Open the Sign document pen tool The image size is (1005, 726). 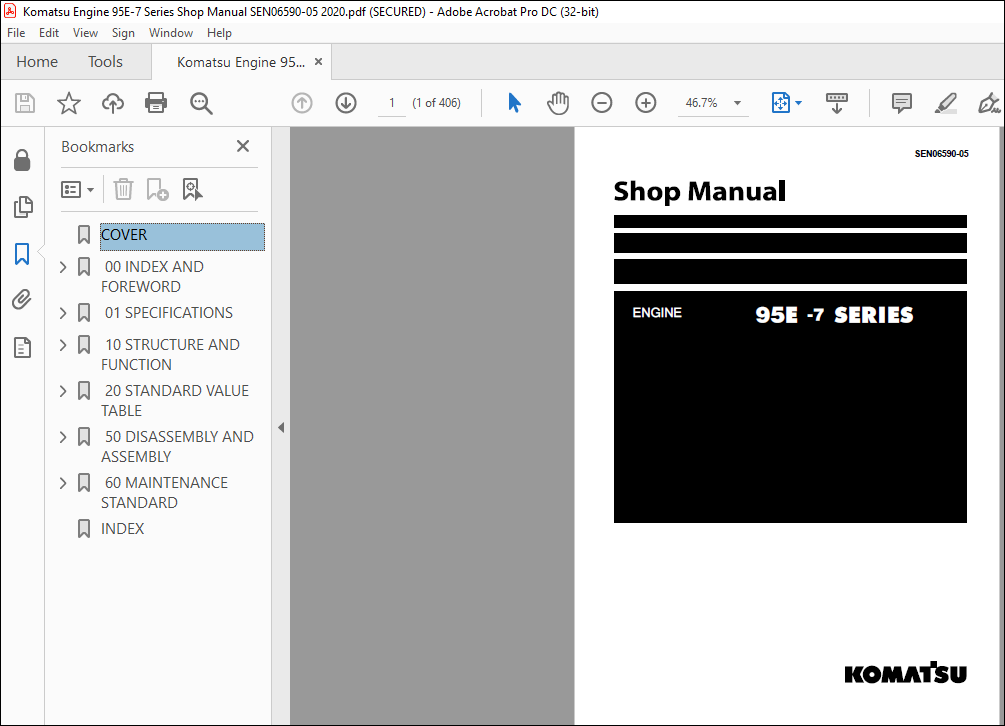click(989, 103)
